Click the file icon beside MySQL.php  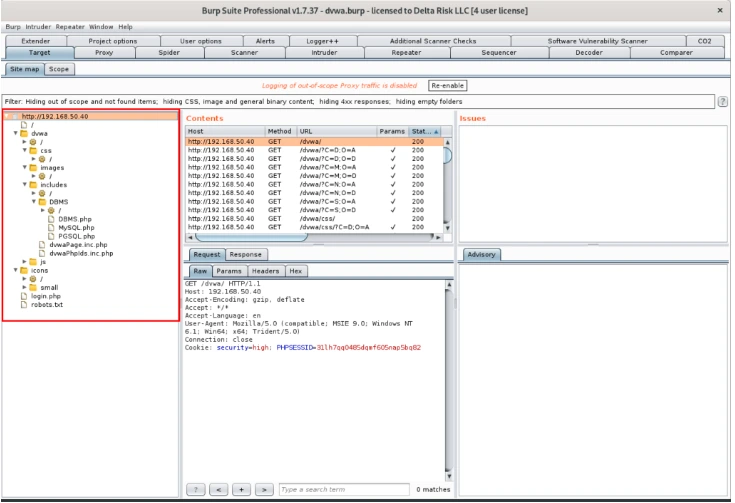(x=51, y=227)
